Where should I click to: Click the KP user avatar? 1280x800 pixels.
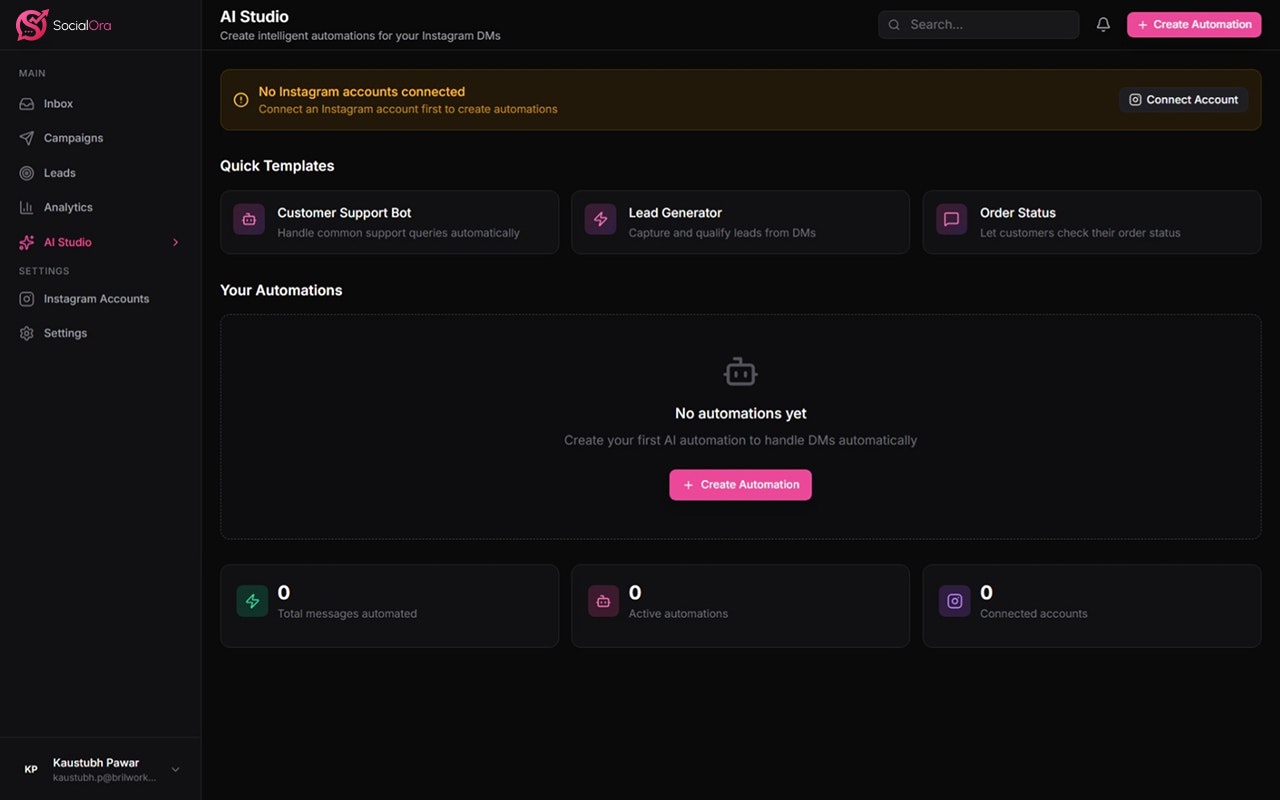click(31, 769)
